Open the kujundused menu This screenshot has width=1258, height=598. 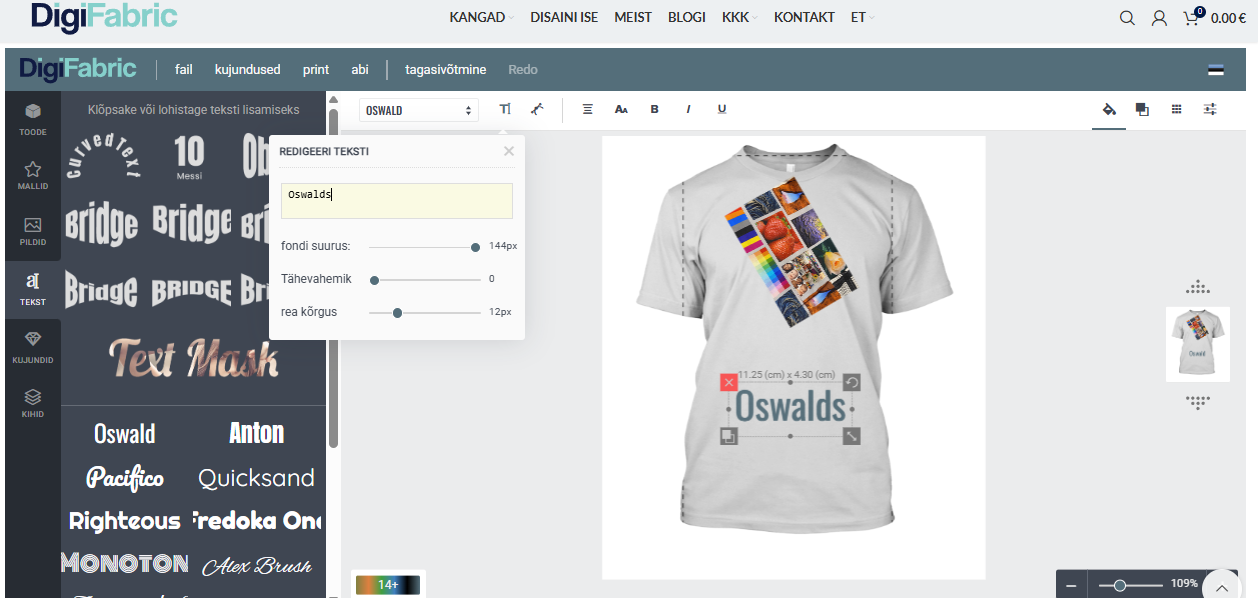[x=247, y=70]
